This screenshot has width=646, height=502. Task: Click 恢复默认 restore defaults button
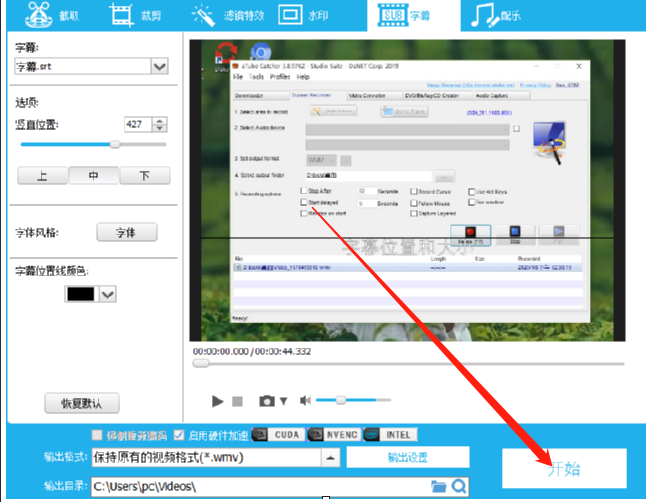point(82,403)
